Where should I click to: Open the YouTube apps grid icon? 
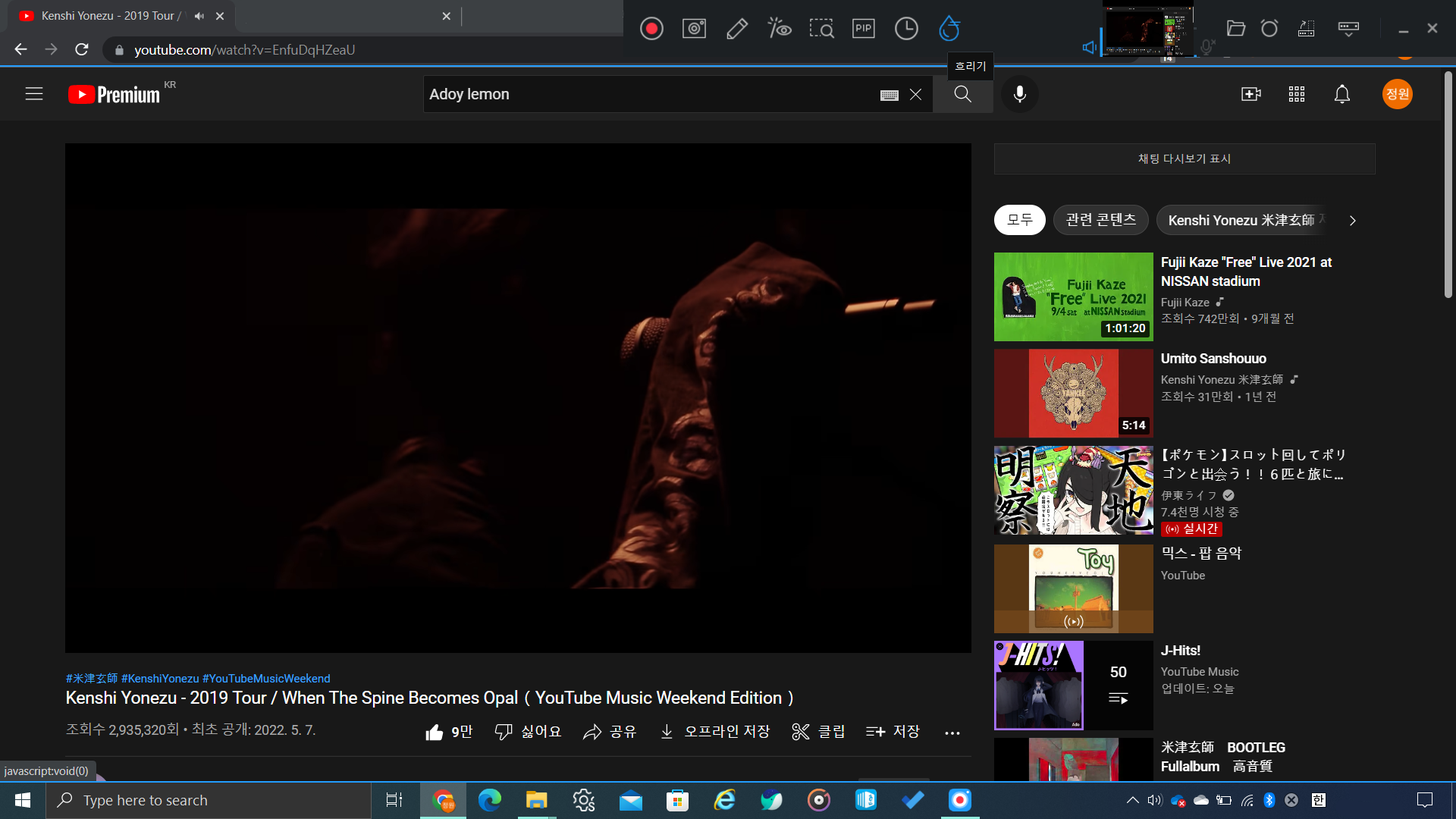coord(1296,94)
